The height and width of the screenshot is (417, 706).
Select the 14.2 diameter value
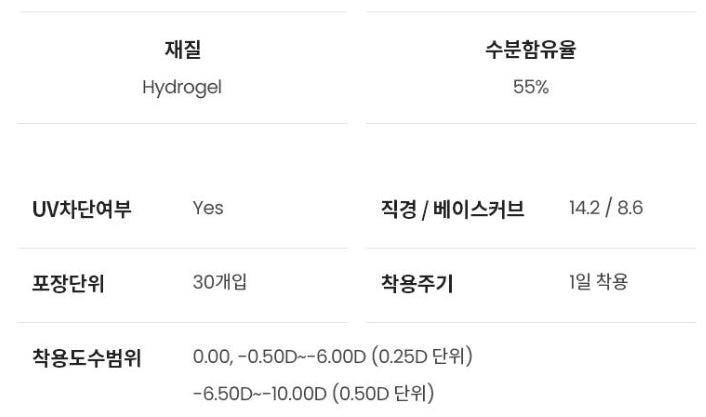pyautogui.click(x=584, y=208)
